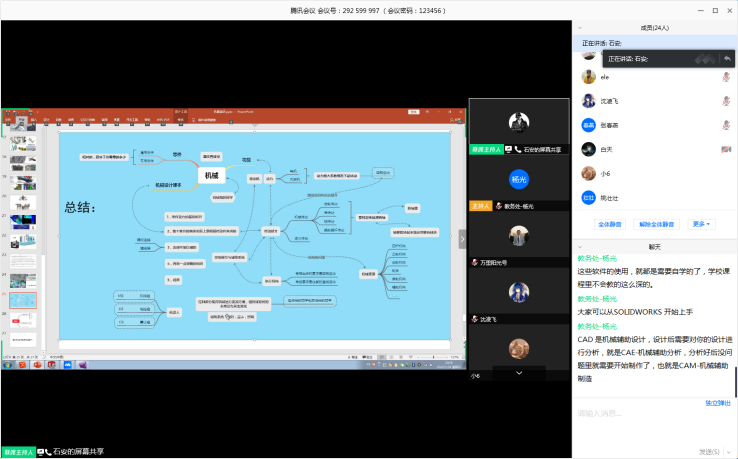Hide the video strip using side arrow
Image resolution: width=738 pixels, height=459 pixels.
(462, 239)
